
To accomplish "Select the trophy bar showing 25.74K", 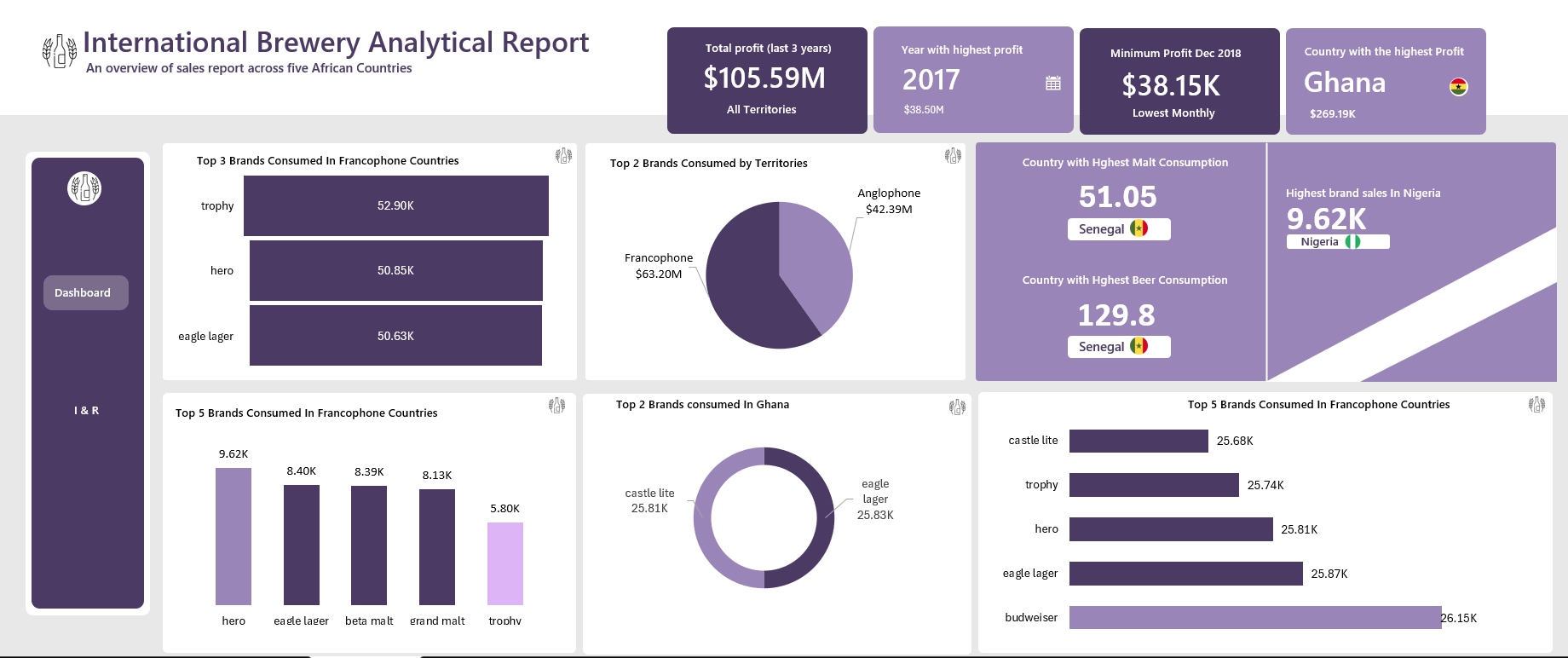I will 1154,485.
